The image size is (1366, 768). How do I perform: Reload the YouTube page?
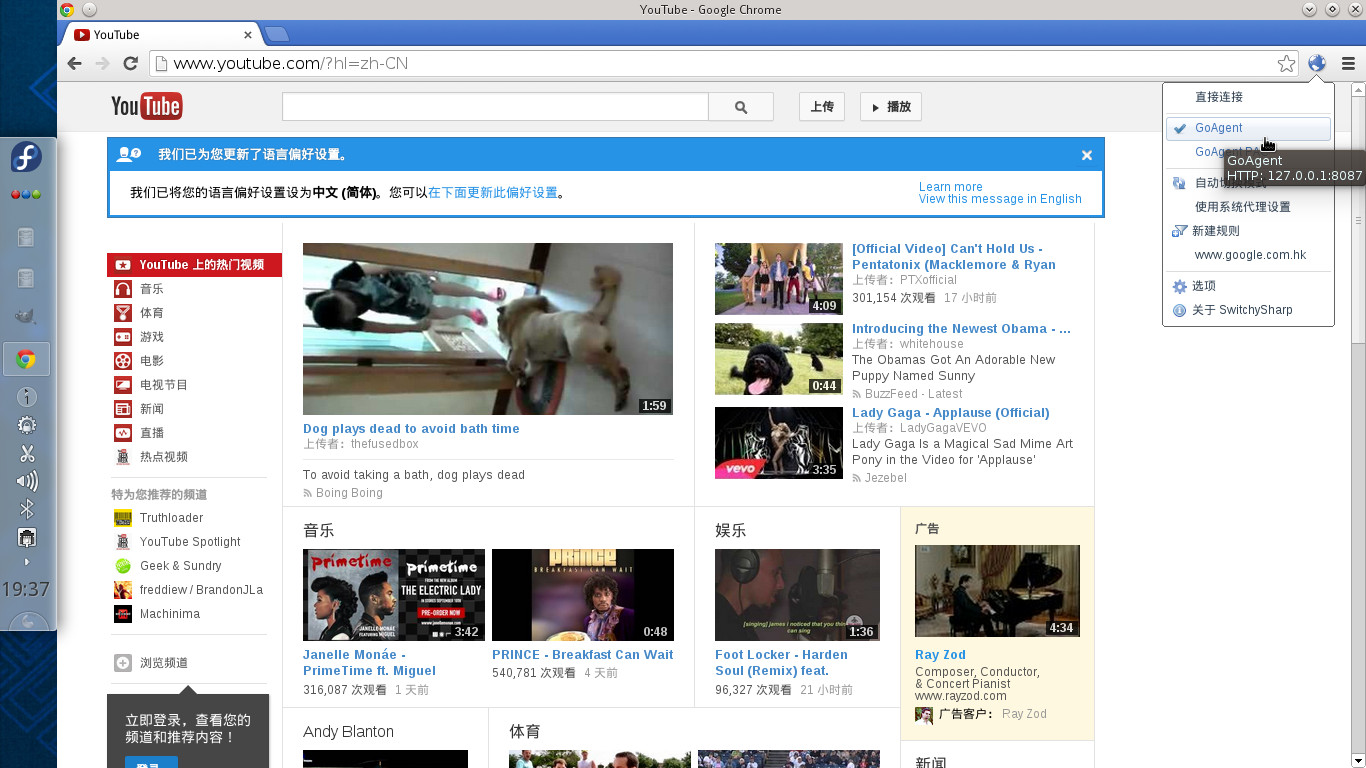130,63
